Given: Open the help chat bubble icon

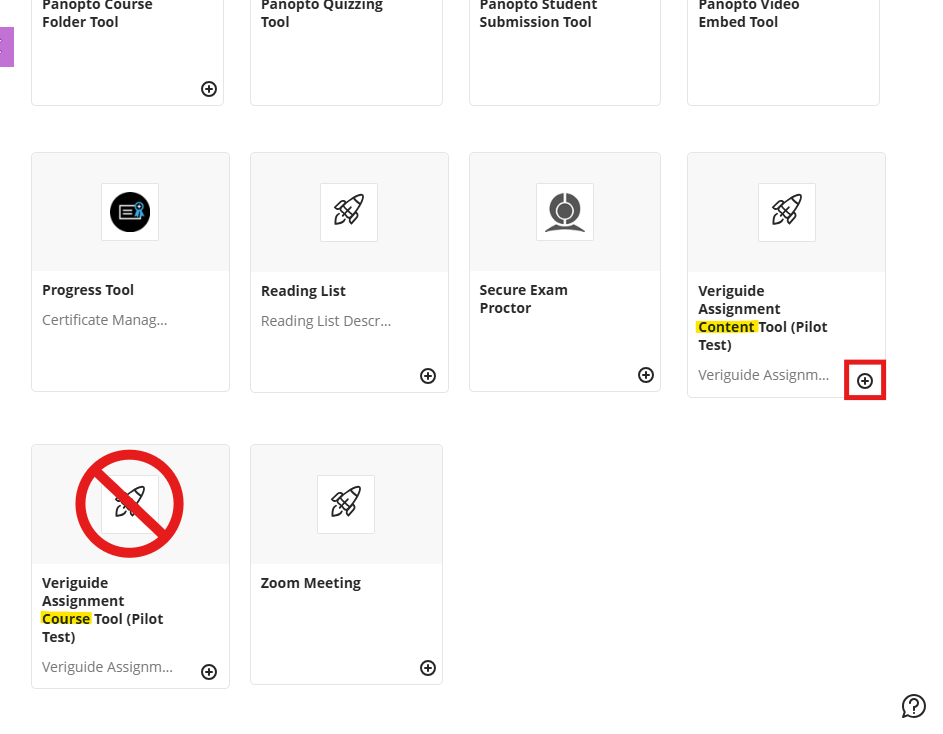Looking at the screenshot, I should [x=914, y=706].
